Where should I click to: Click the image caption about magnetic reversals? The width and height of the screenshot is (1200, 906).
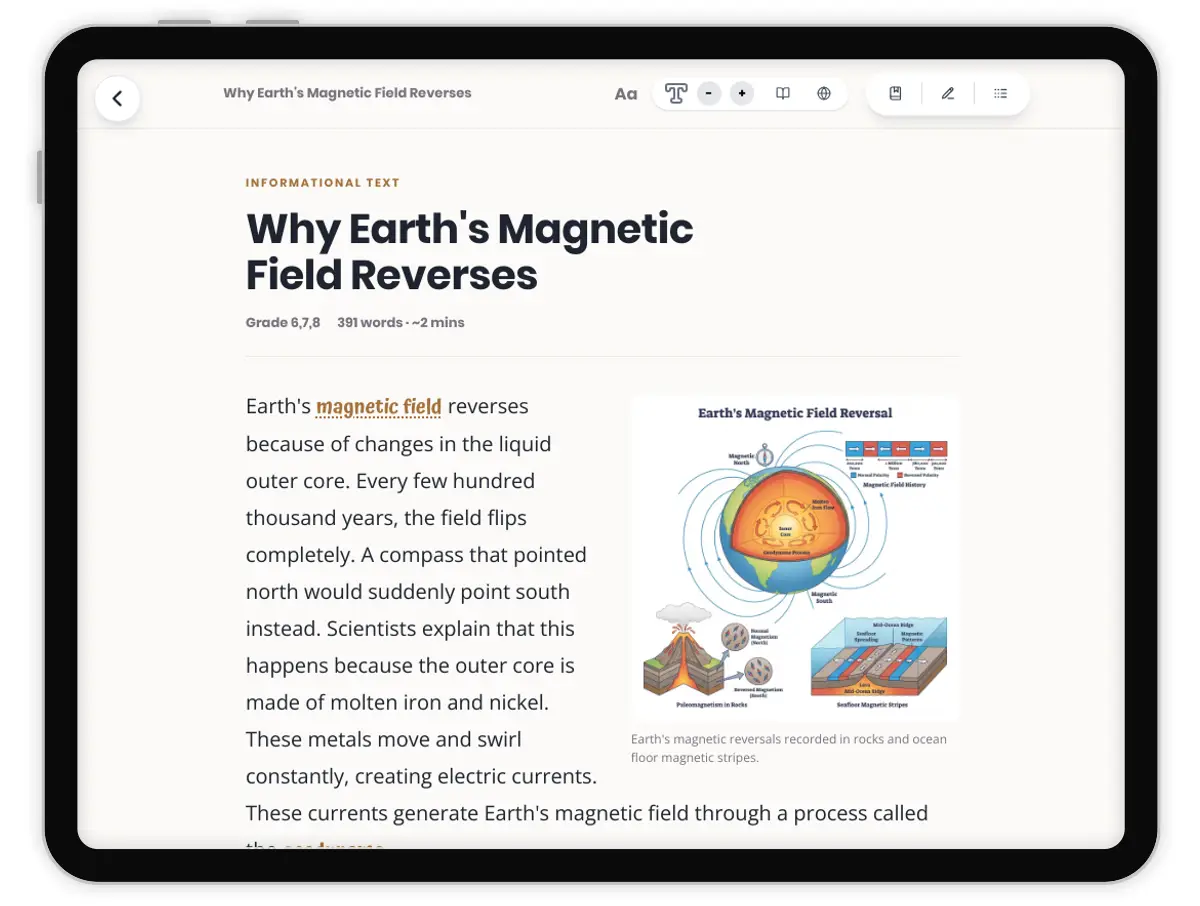[789, 749]
